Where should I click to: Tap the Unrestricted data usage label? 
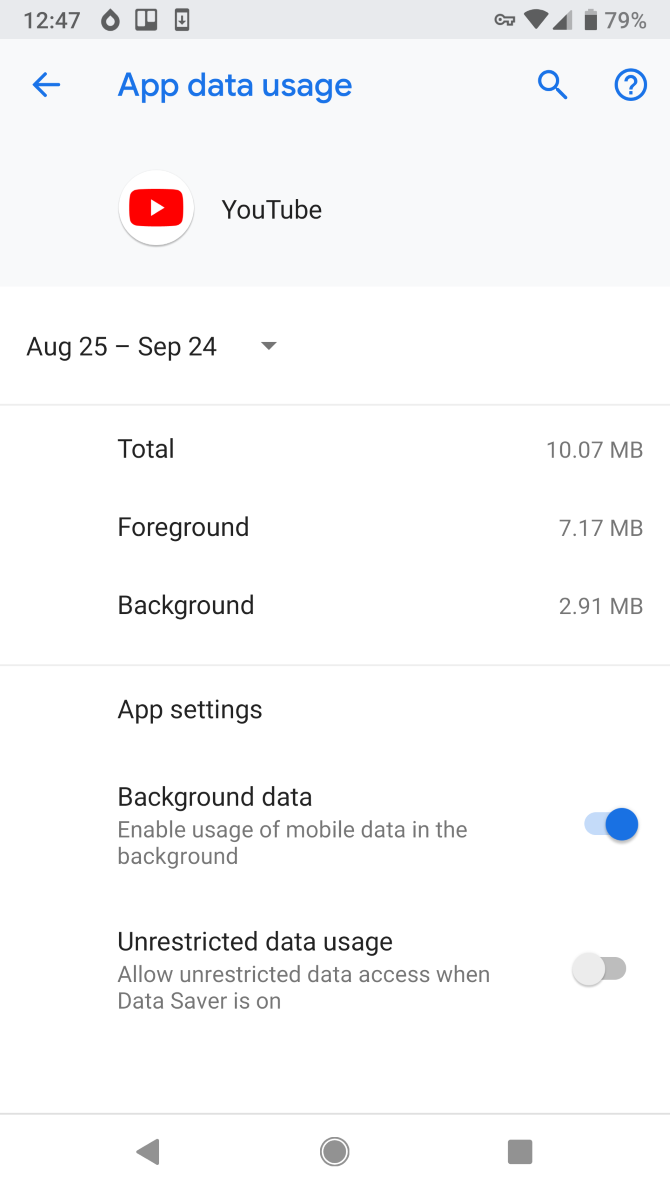point(255,941)
